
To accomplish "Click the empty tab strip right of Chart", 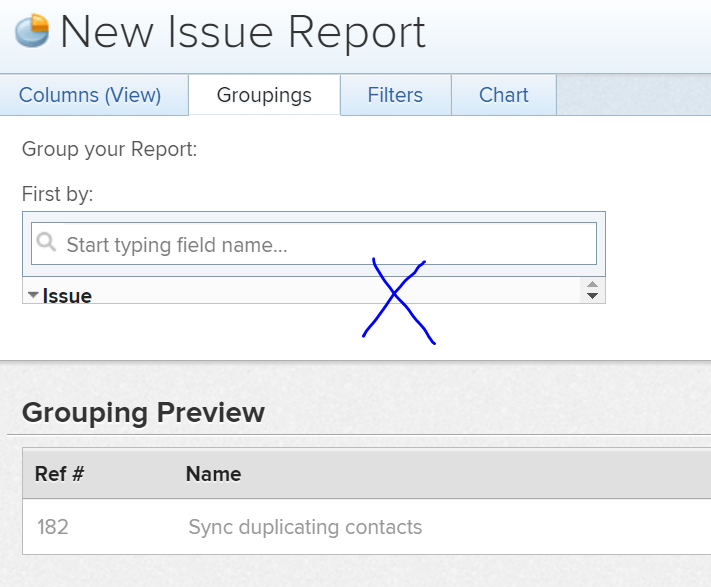I will click(x=632, y=96).
